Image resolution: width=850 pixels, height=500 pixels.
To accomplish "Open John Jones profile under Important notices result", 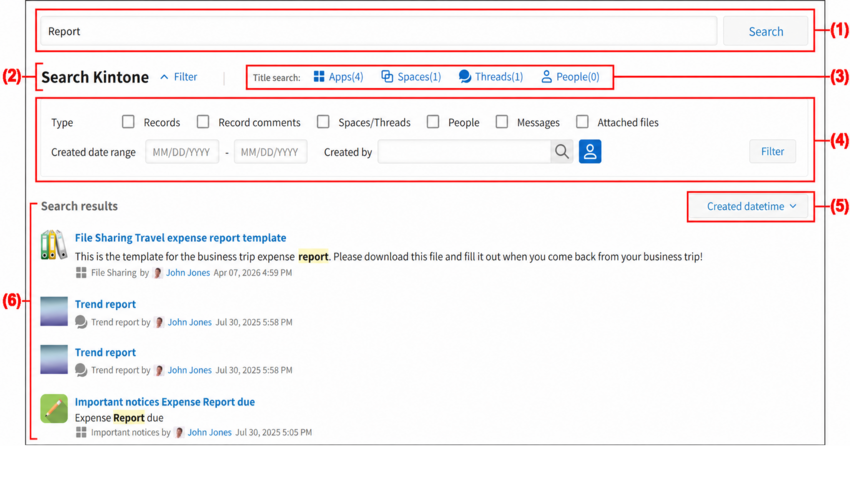I will [209, 432].
